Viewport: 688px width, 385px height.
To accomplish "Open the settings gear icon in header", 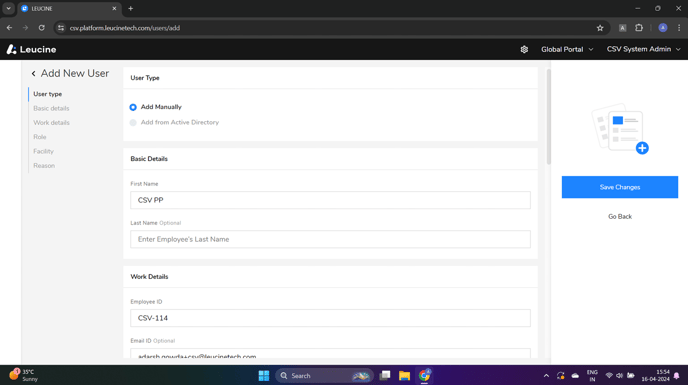I will pos(524,50).
